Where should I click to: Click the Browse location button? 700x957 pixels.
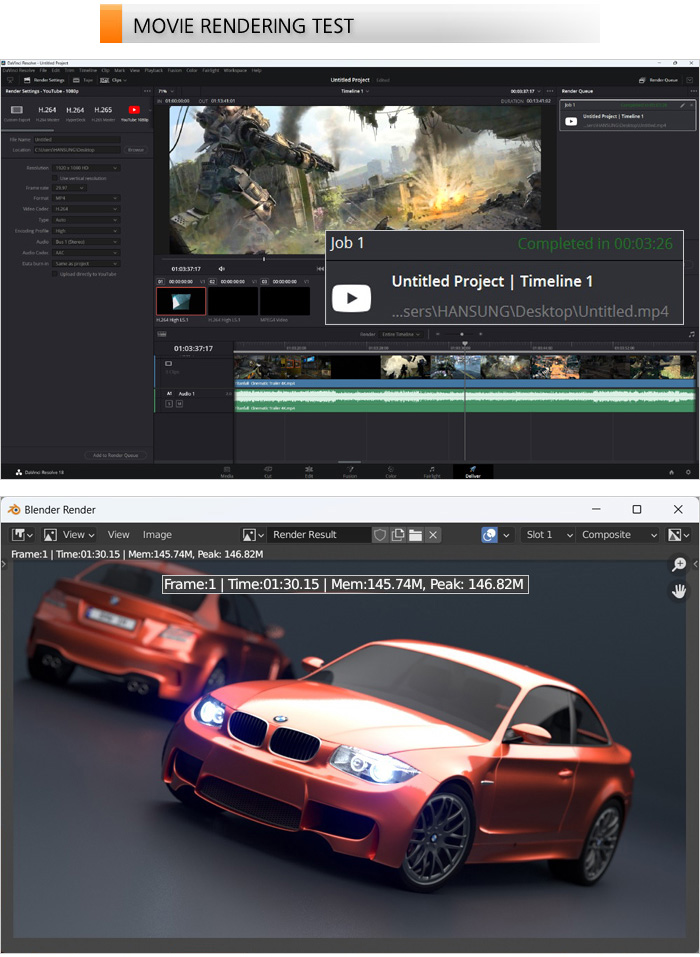pos(135,150)
